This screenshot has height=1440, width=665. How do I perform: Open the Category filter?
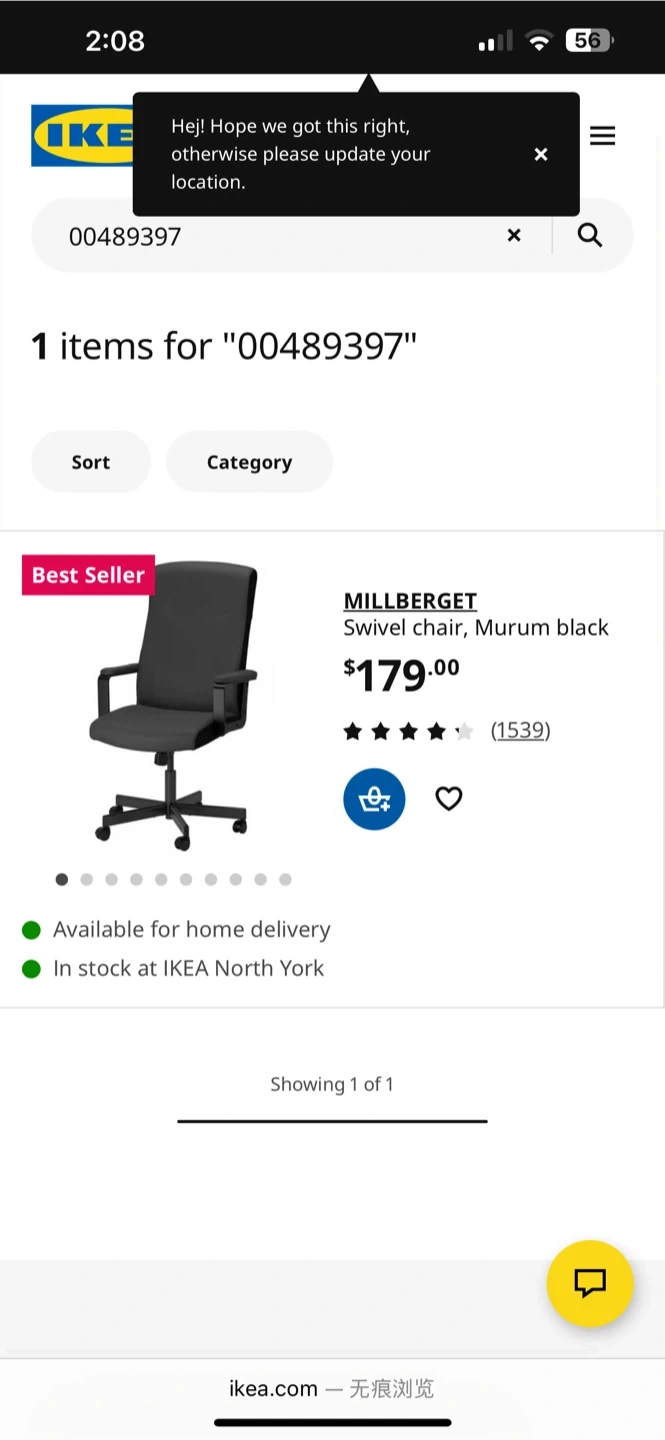click(249, 462)
